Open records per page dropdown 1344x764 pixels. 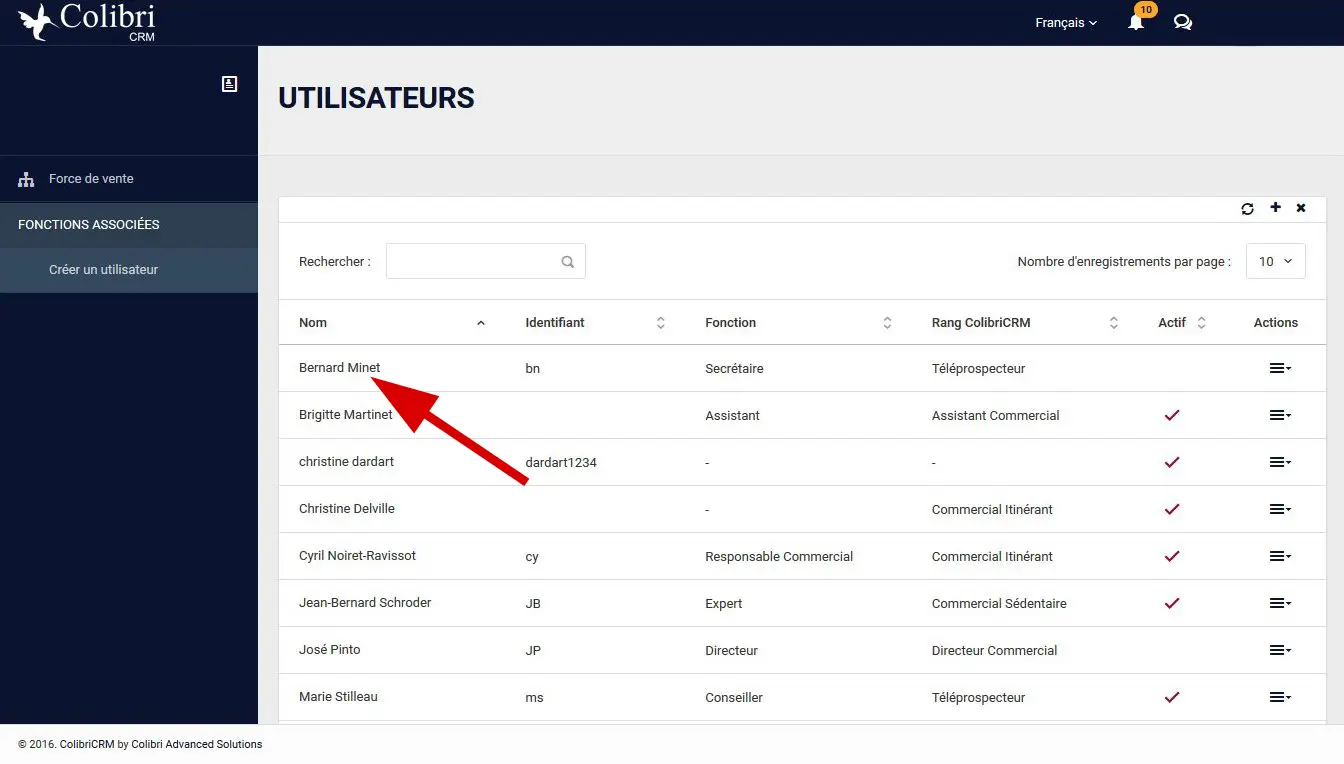pyautogui.click(x=1275, y=261)
